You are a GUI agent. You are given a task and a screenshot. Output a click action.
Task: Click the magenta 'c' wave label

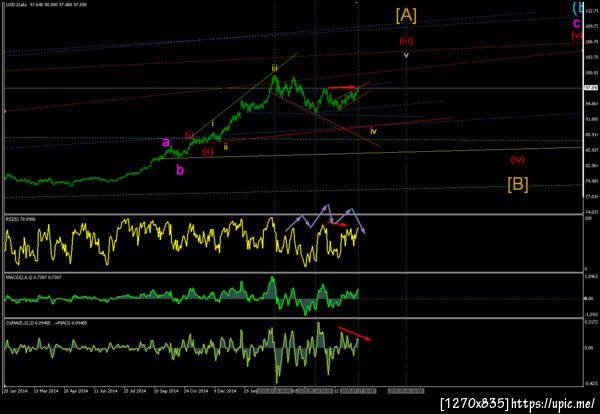pos(577,23)
